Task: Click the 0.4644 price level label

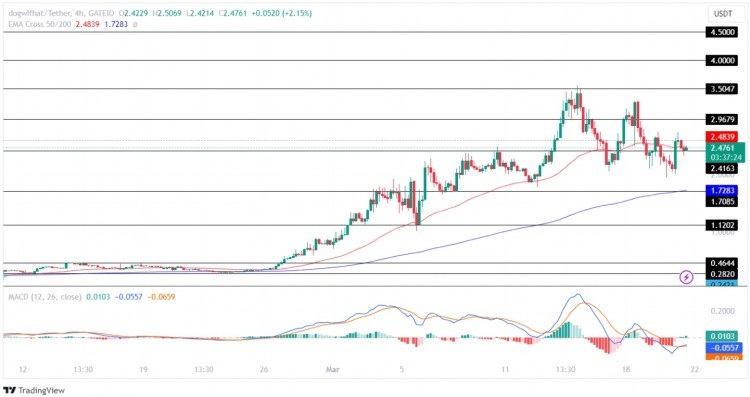Action: point(722,263)
